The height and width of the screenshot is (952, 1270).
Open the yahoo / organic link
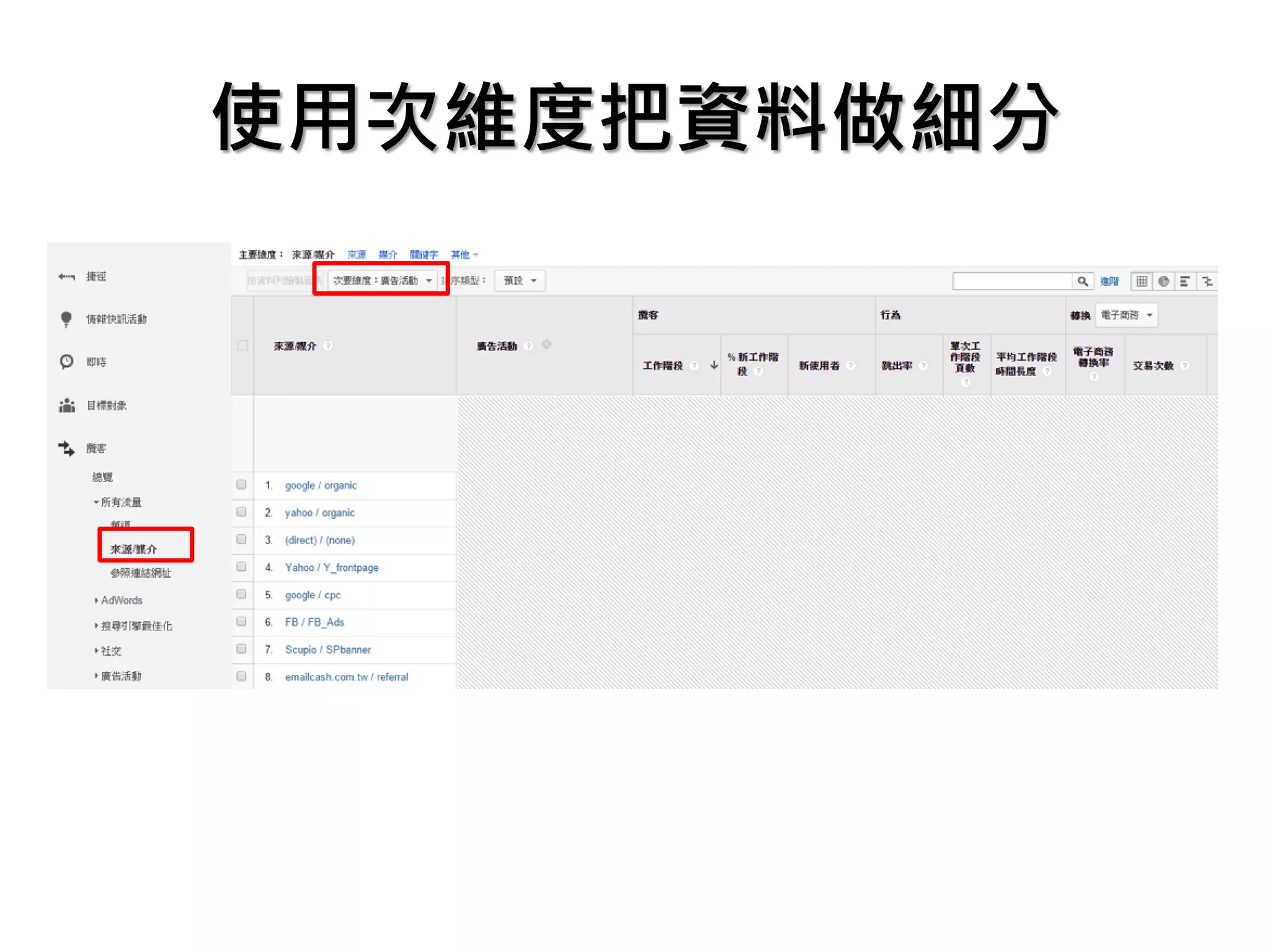pos(319,513)
